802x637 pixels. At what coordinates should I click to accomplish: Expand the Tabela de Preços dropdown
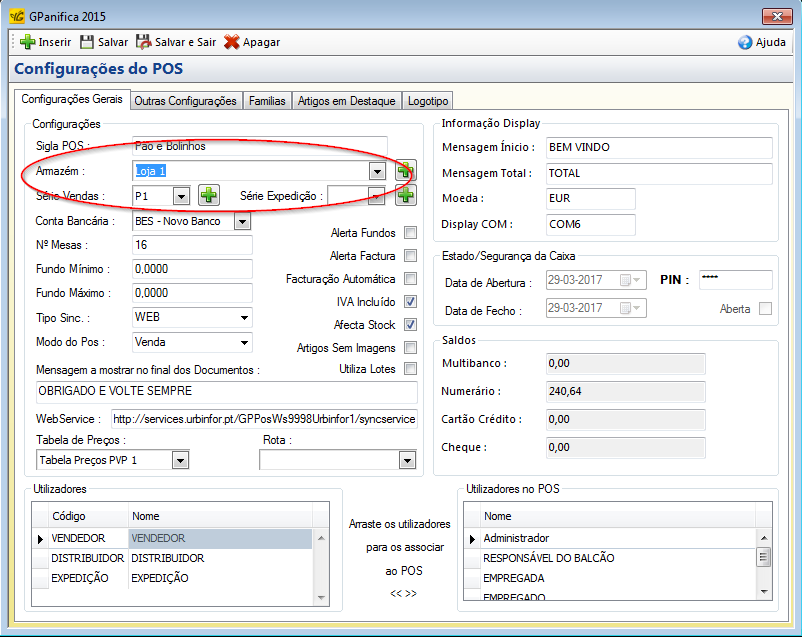click(180, 460)
